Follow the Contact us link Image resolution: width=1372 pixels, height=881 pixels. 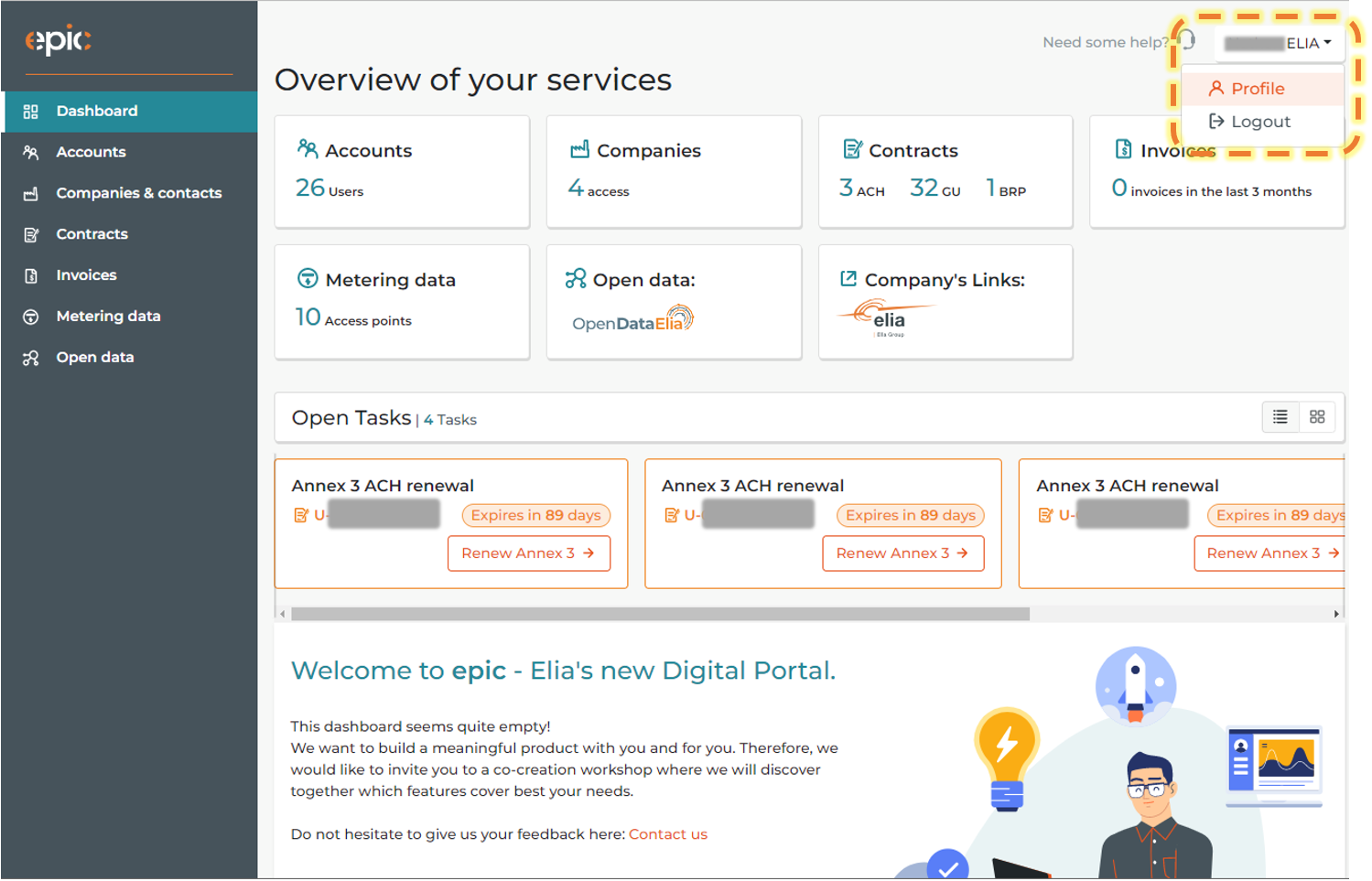pyautogui.click(x=667, y=834)
